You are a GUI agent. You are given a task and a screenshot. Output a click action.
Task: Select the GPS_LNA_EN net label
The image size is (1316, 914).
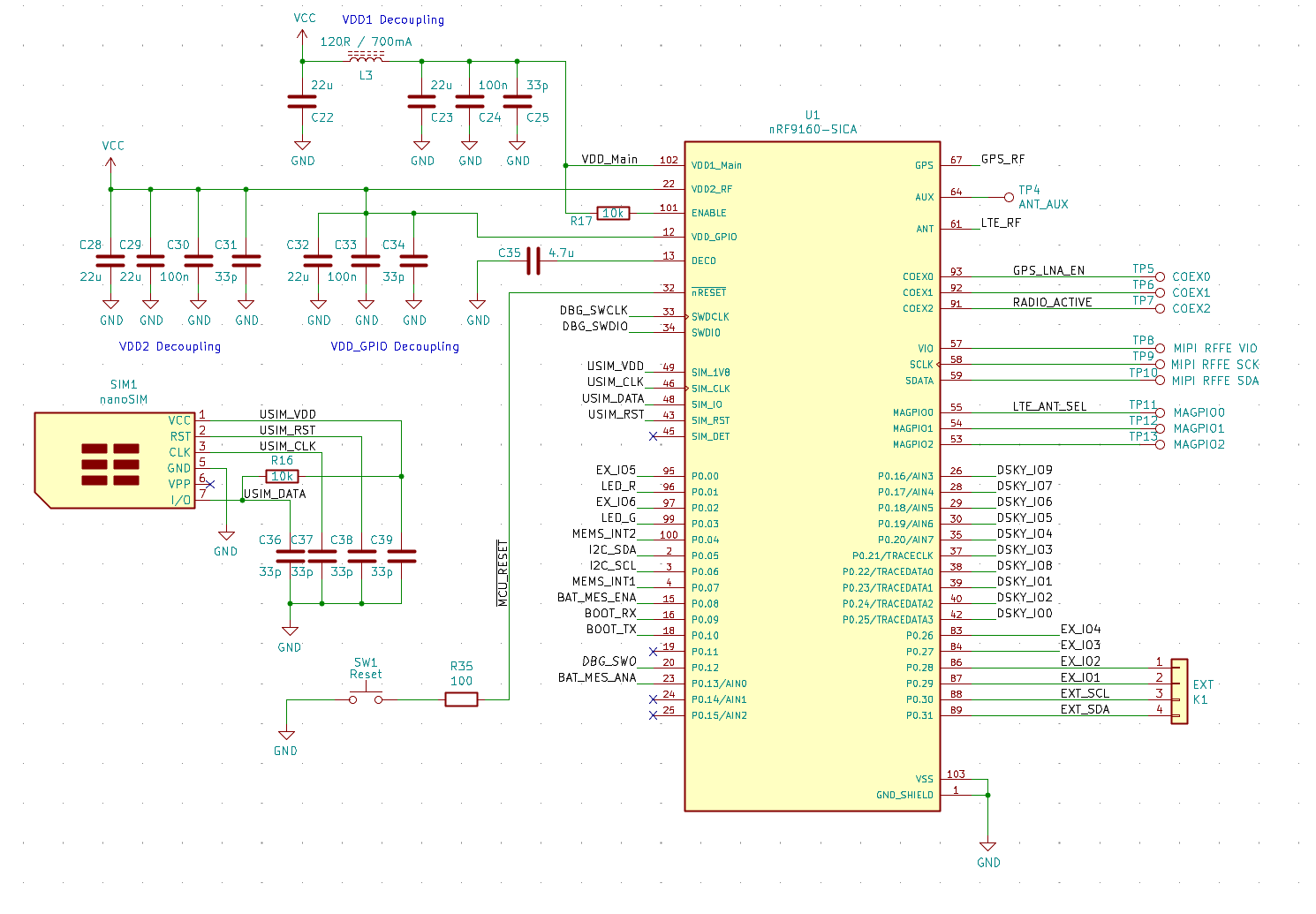1048,270
